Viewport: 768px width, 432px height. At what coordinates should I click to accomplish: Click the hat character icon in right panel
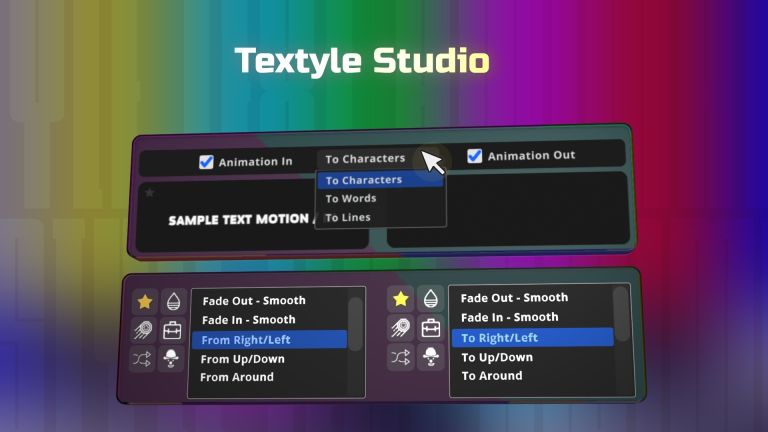[431, 357]
